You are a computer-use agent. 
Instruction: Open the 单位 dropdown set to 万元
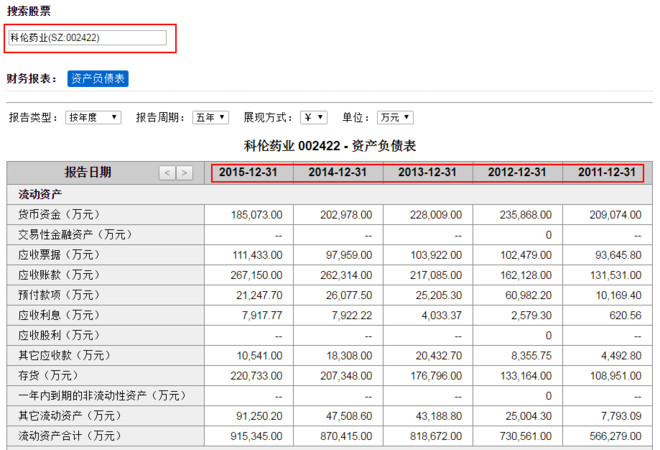[x=395, y=117]
